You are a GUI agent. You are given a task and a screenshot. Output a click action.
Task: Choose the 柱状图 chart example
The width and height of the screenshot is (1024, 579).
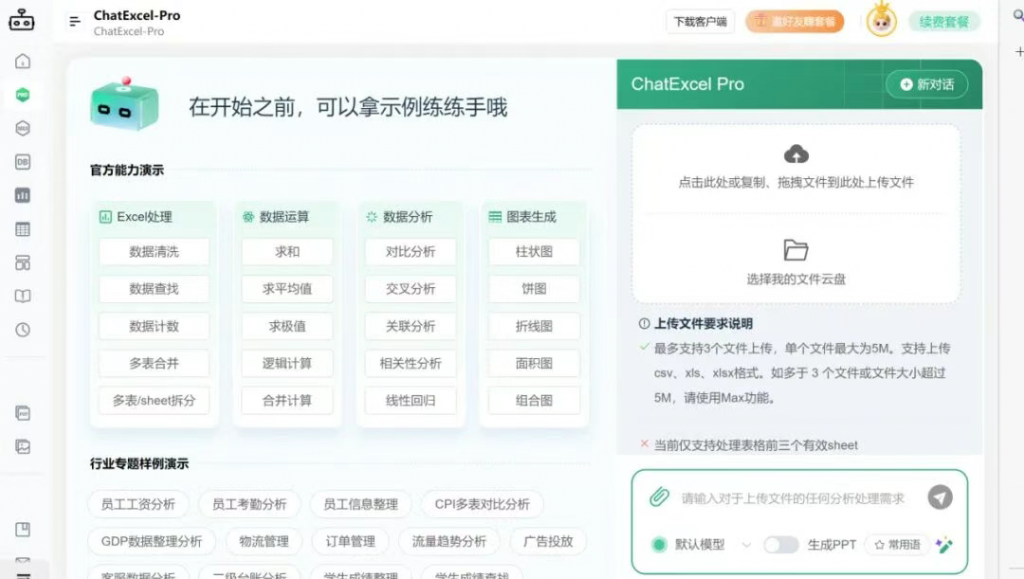534,252
